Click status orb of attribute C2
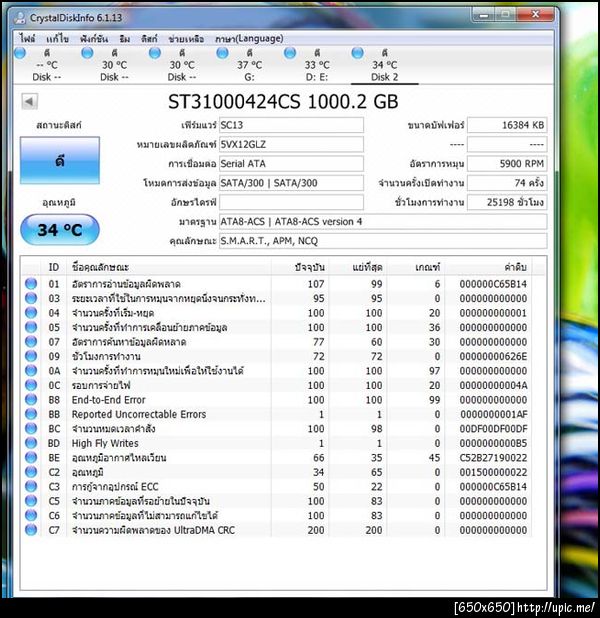This screenshot has height=618, width=600. pos(31,472)
